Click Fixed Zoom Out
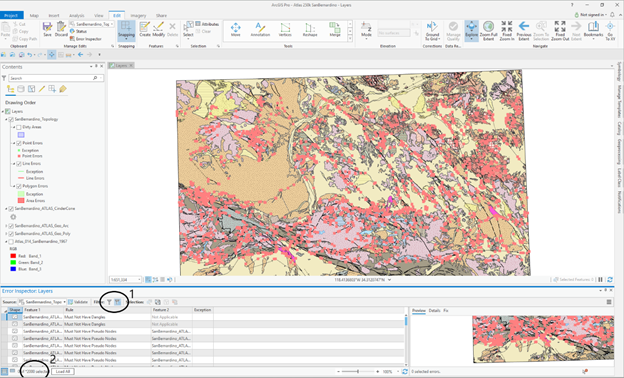Image resolution: width=624 pixels, height=378 pixels. point(560,31)
